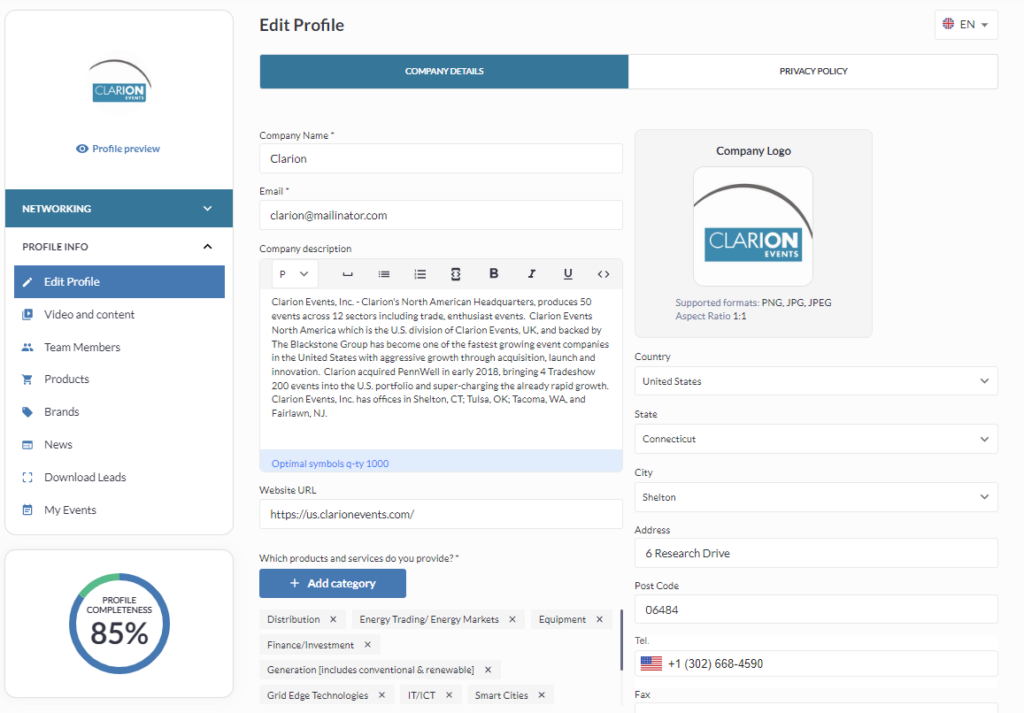
Task: Open the My Events page
Action: point(70,510)
